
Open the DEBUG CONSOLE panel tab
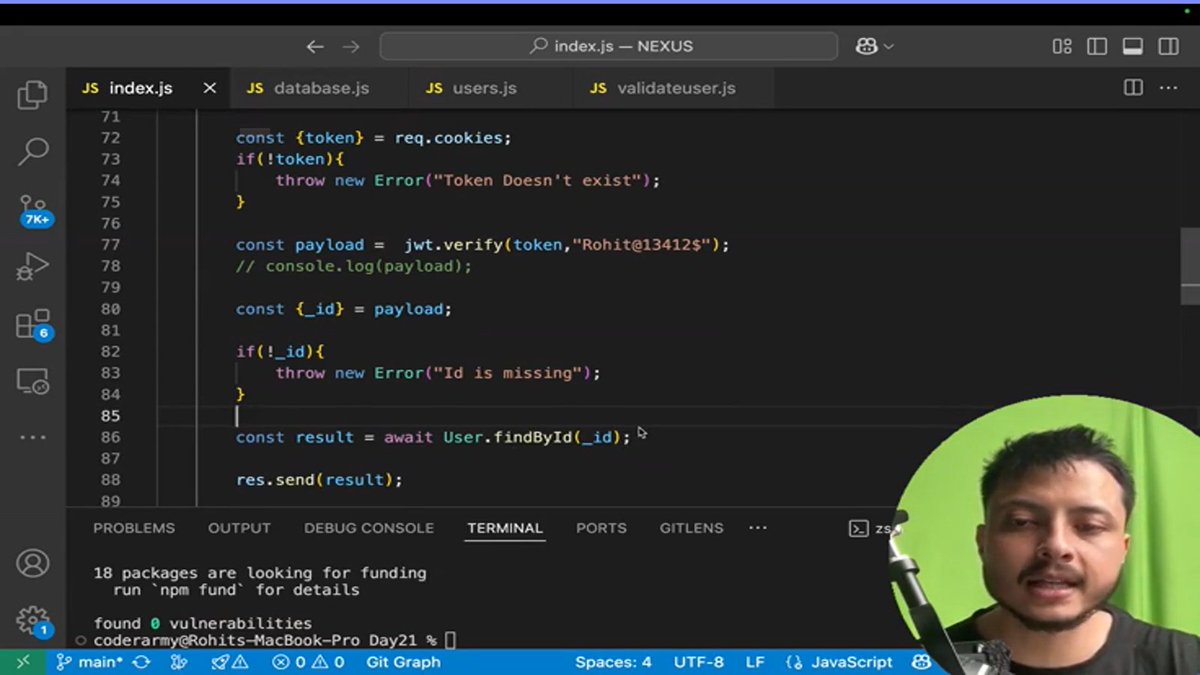pos(369,528)
